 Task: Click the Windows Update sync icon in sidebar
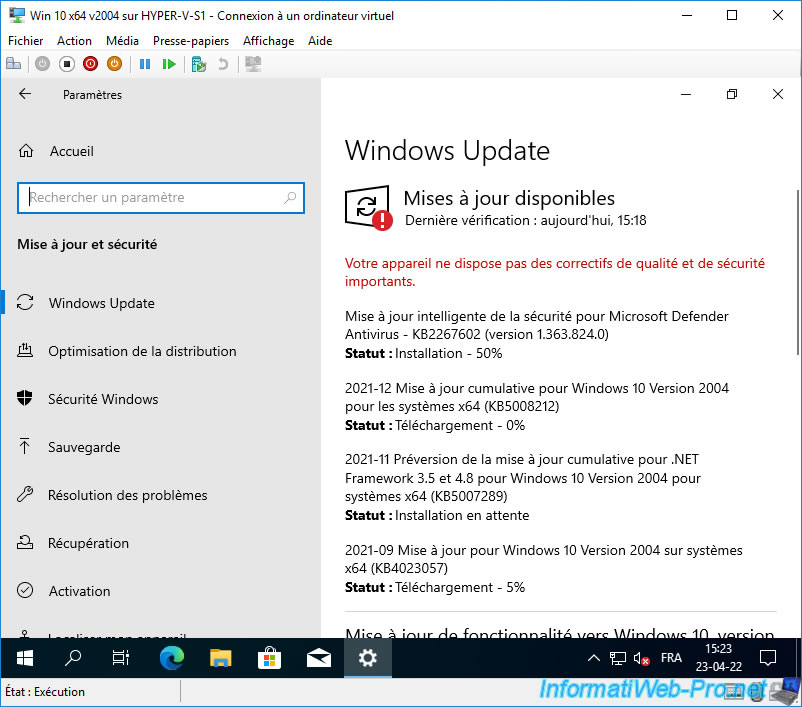pyautogui.click(x=25, y=302)
